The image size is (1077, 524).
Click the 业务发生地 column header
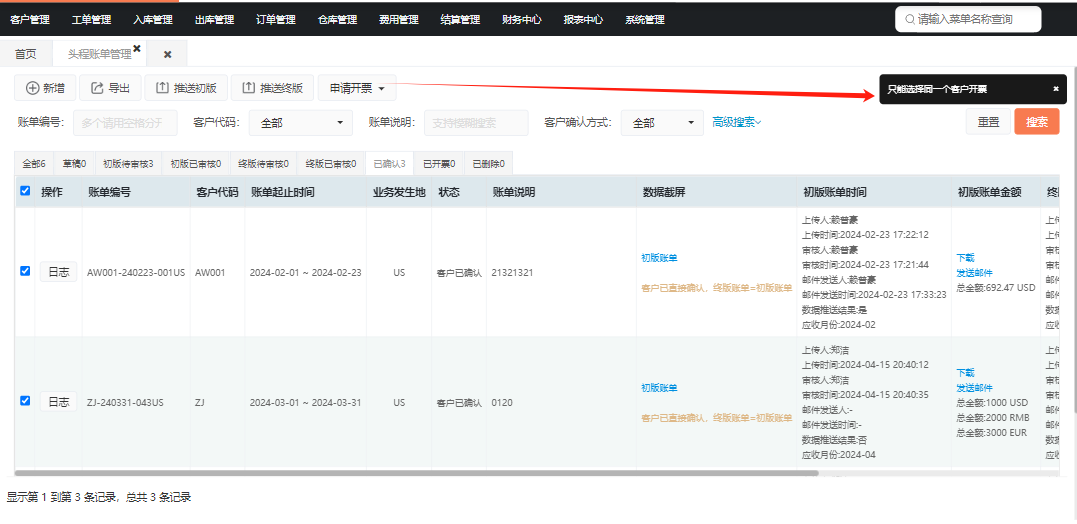399,192
